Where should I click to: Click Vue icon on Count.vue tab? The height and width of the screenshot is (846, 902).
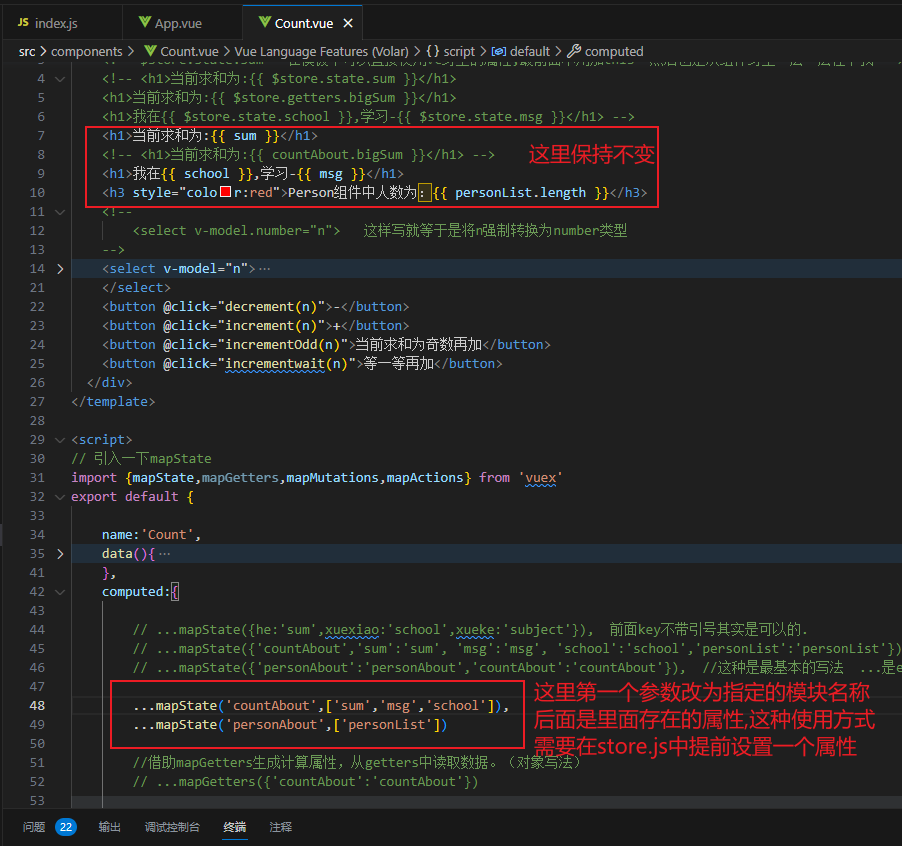(x=265, y=22)
